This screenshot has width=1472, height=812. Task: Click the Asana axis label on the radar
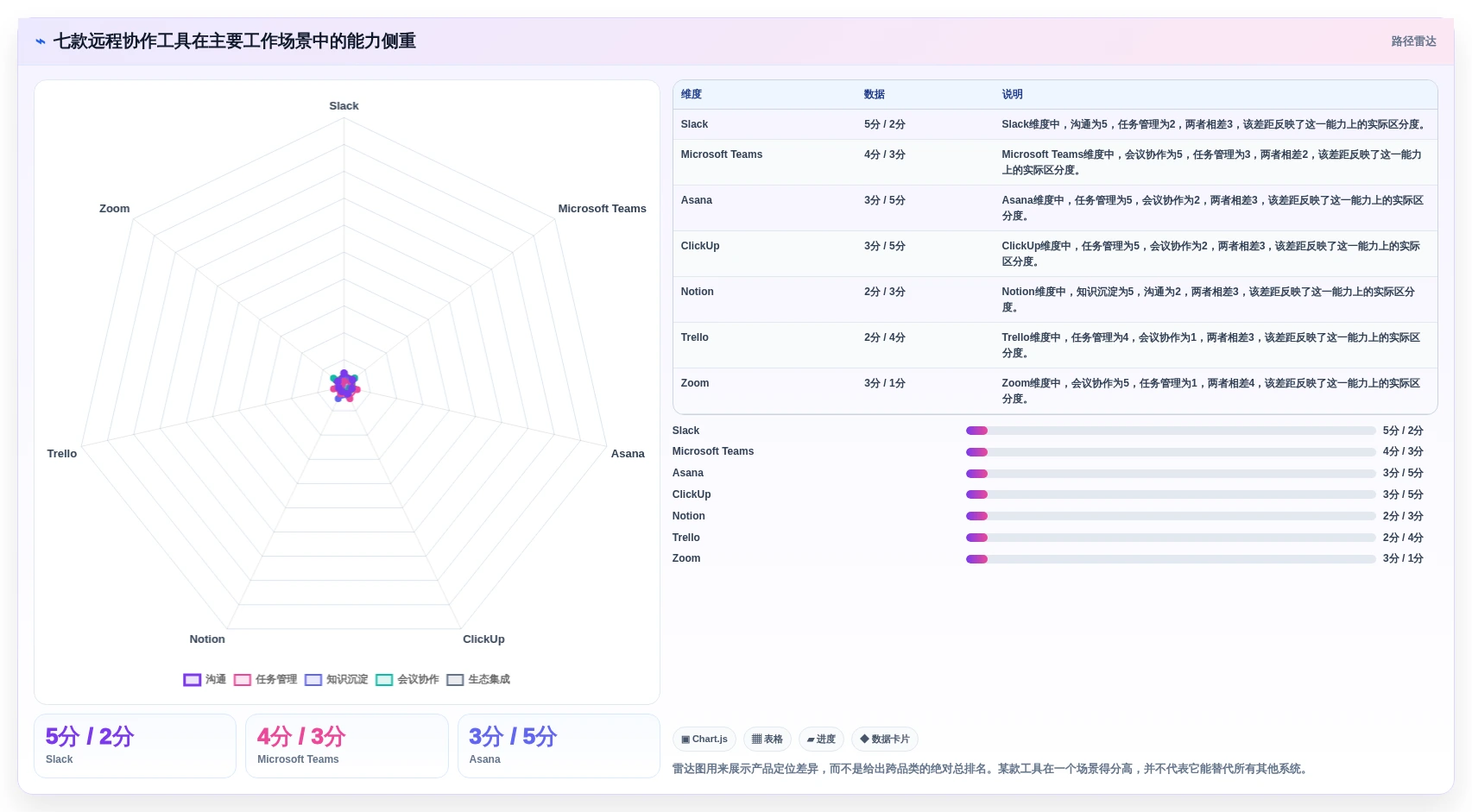tap(628, 454)
